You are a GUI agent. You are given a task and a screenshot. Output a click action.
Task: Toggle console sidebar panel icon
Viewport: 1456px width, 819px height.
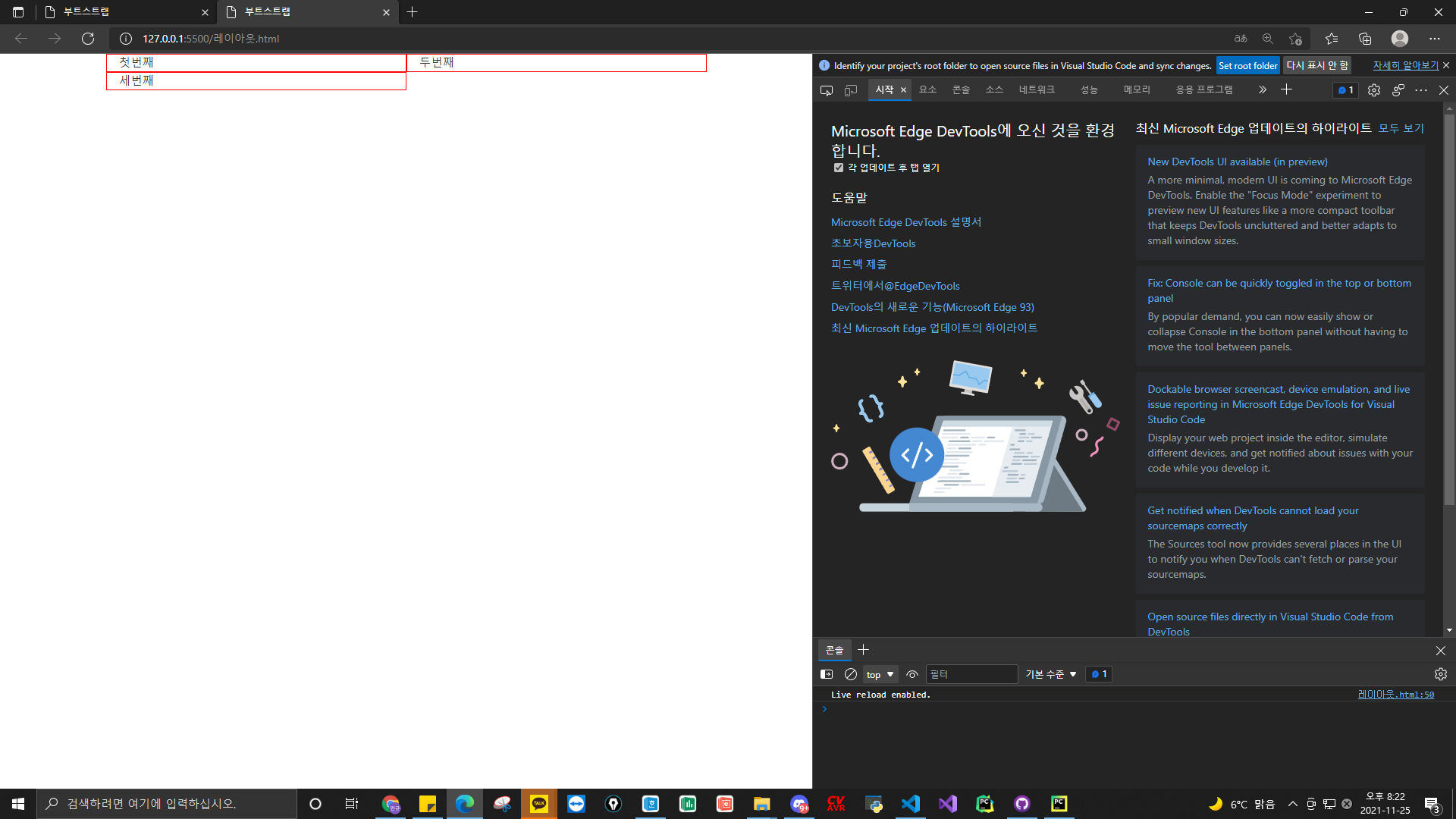[x=827, y=674]
